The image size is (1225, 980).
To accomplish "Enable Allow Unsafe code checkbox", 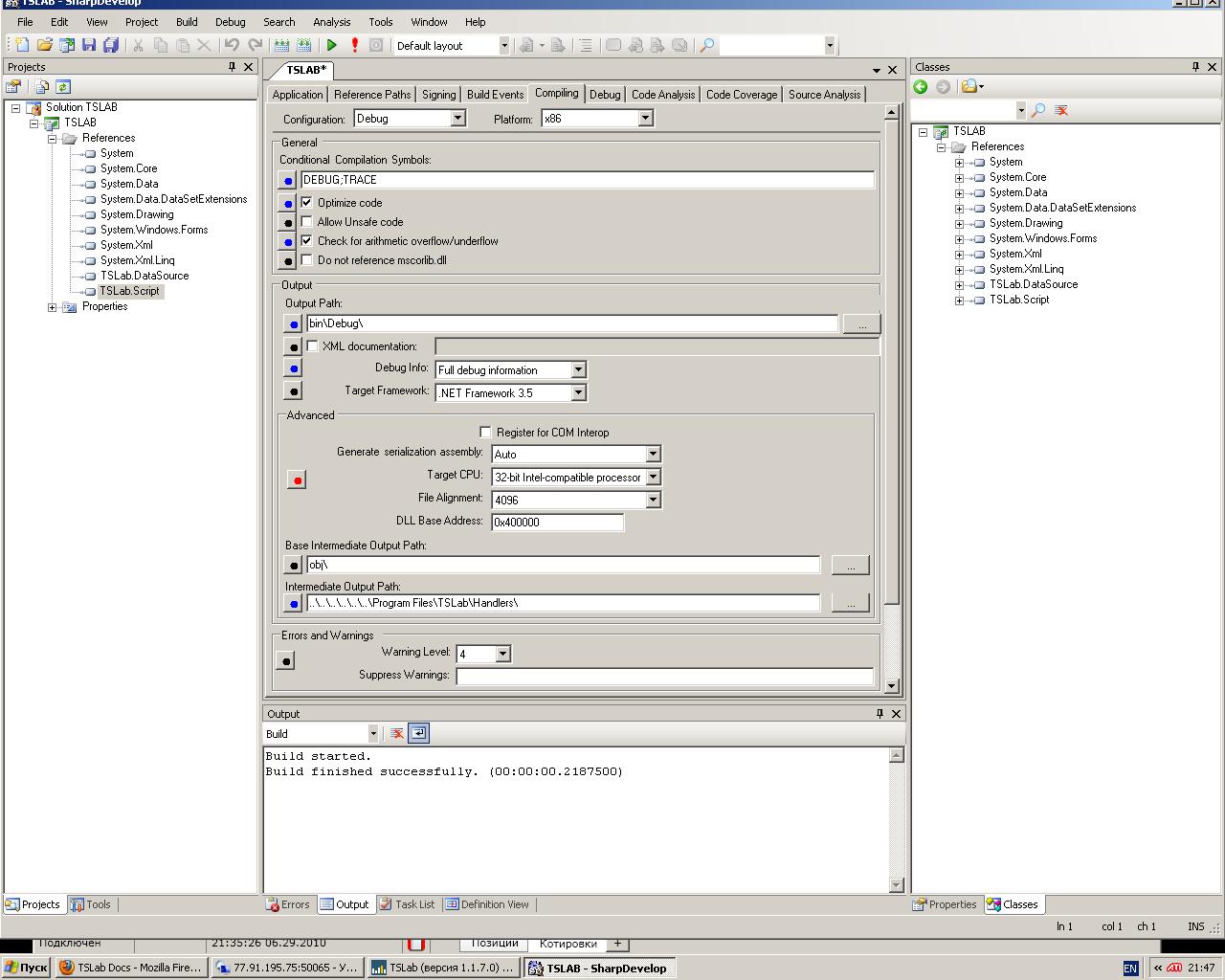I will click(307, 222).
